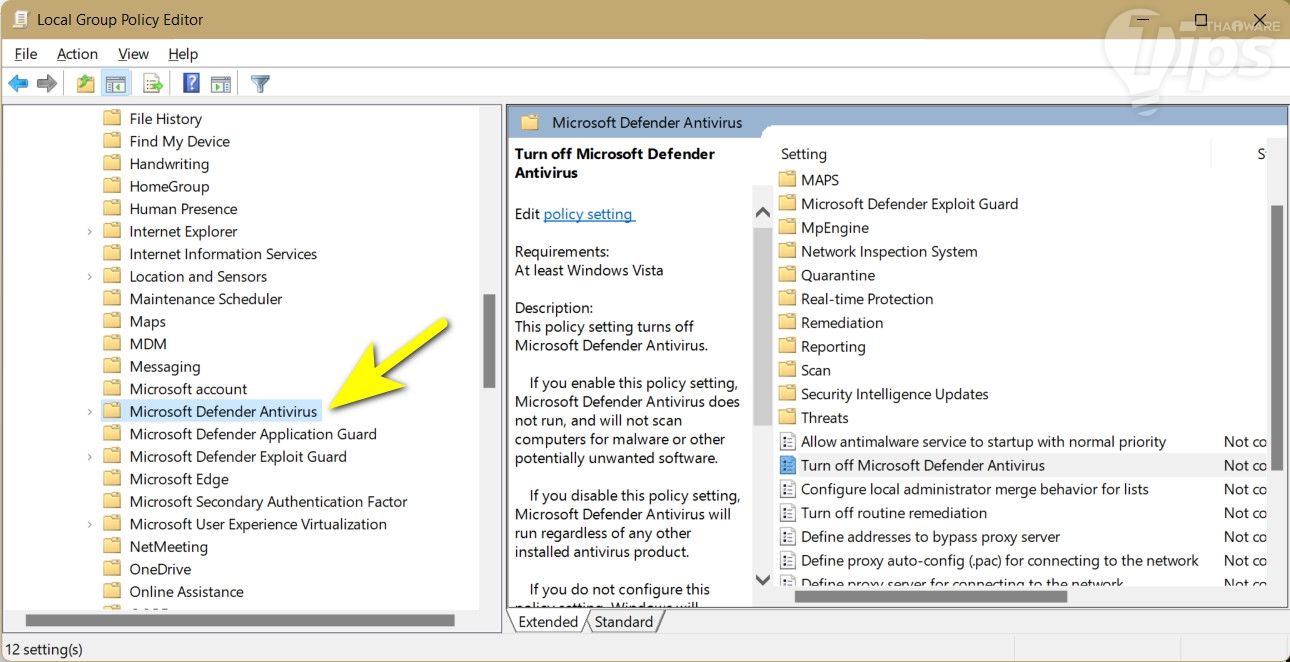Open the Remediation folder
Screen dimensions: 1290x662
tap(842, 323)
